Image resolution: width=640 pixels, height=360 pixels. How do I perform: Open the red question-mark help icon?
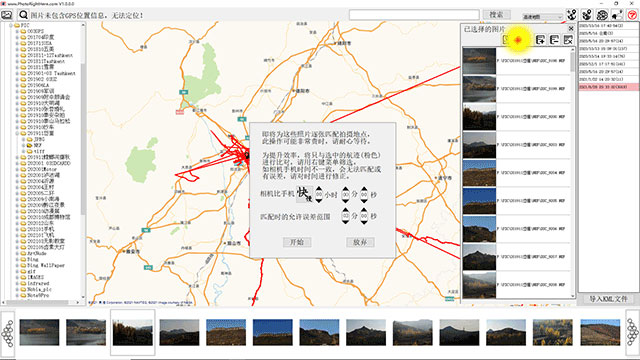(x=632, y=15)
